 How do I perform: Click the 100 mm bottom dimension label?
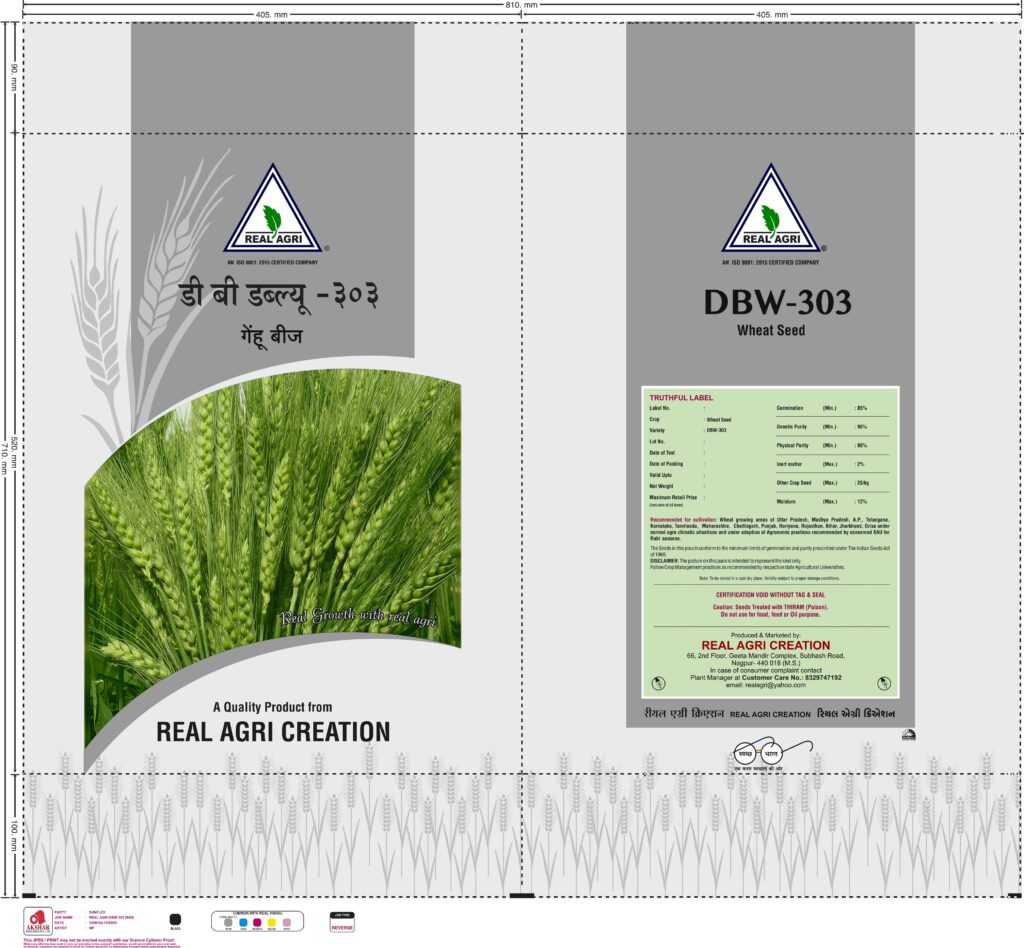[x=14, y=836]
